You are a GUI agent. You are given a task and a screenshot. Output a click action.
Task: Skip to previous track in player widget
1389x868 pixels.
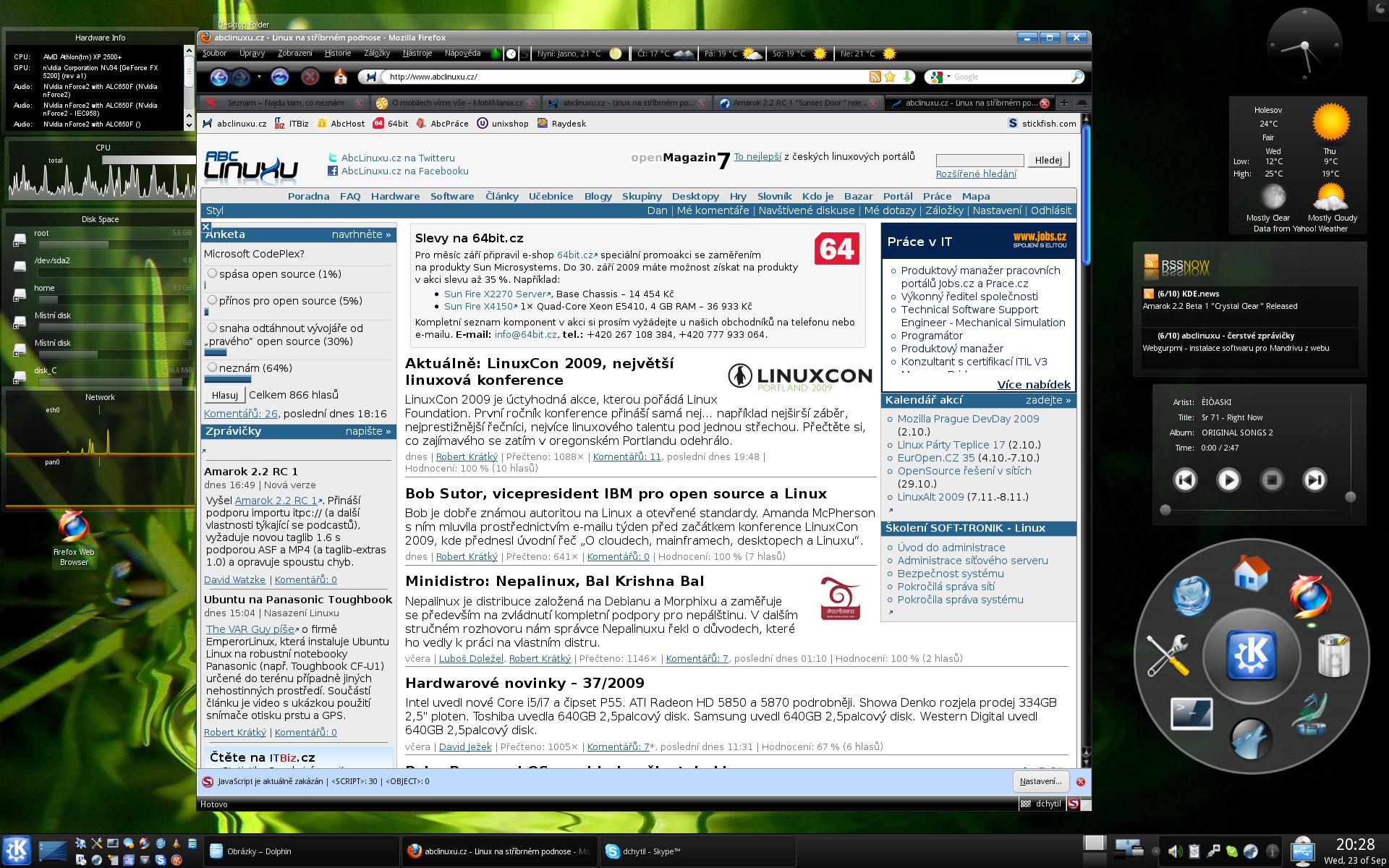[x=1185, y=480]
